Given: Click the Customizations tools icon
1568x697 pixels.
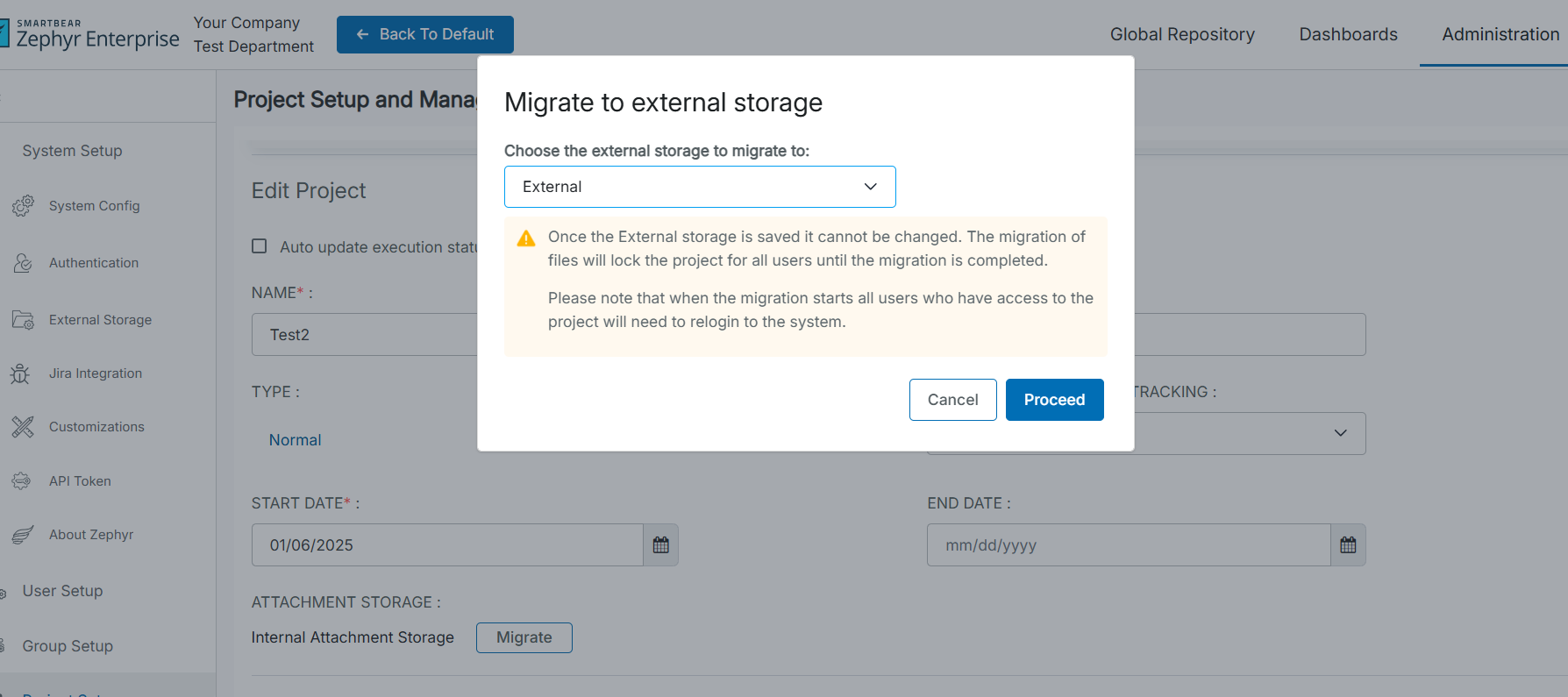Looking at the screenshot, I should pos(23,427).
